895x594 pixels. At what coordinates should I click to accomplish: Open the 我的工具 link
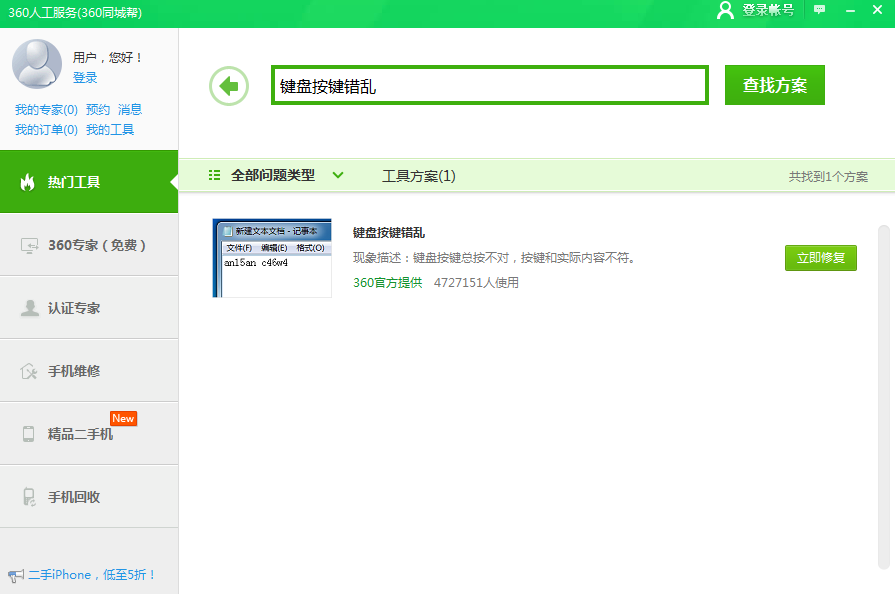pos(113,129)
